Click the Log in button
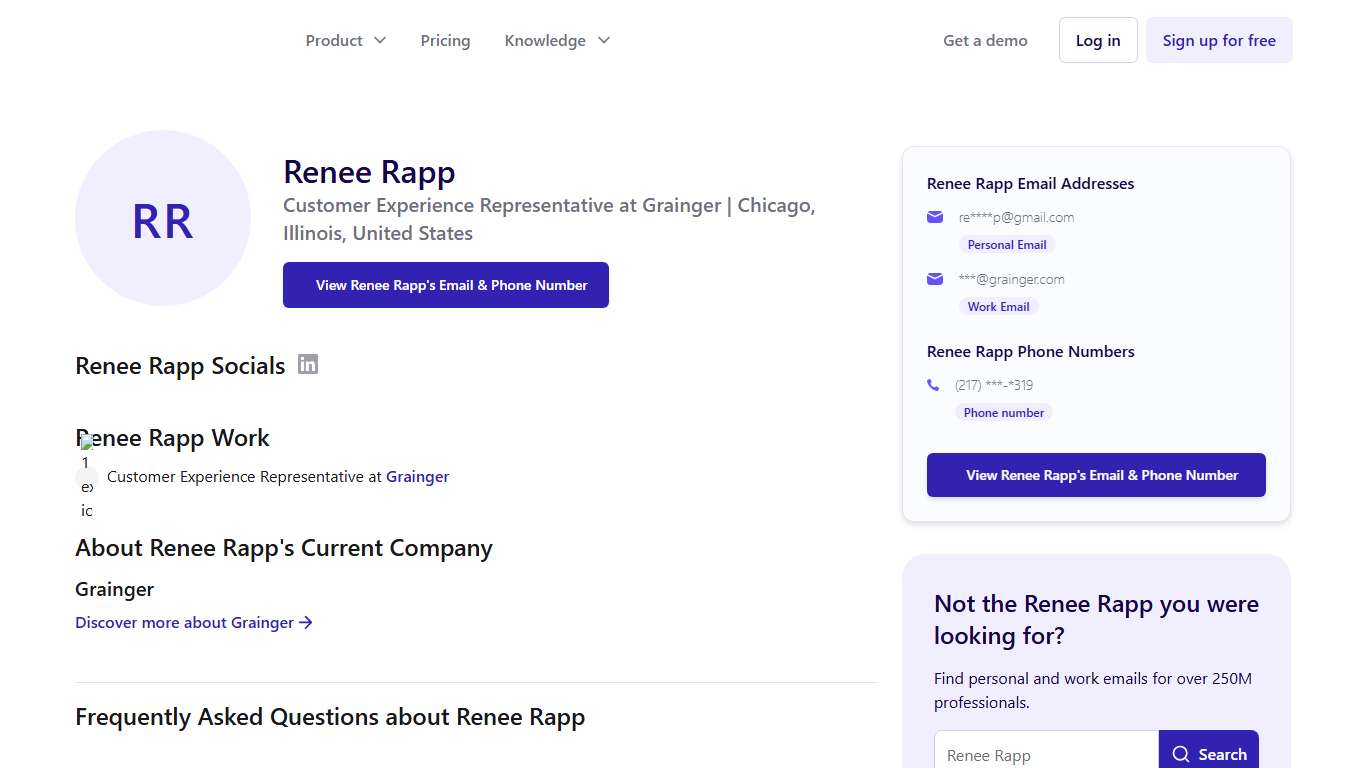Image resolution: width=1366 pixels, height=768 pixels. click(x=1098, y=40)
